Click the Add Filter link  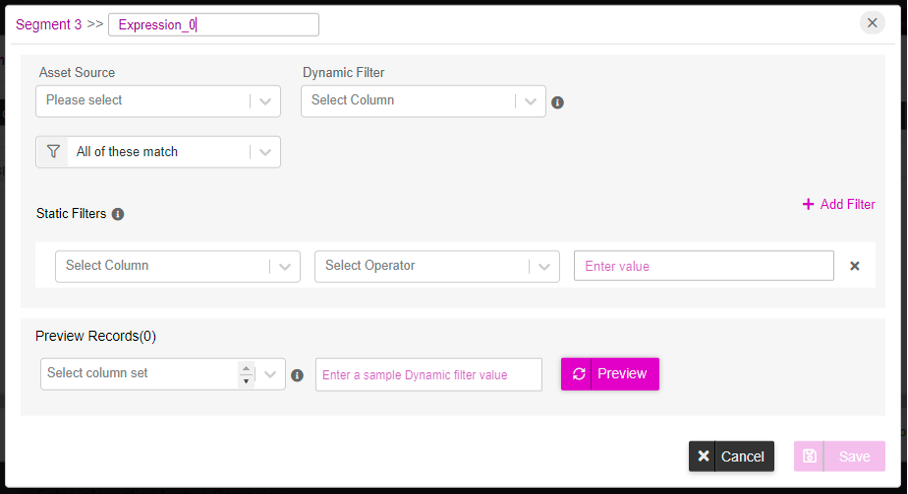[839, 204]
